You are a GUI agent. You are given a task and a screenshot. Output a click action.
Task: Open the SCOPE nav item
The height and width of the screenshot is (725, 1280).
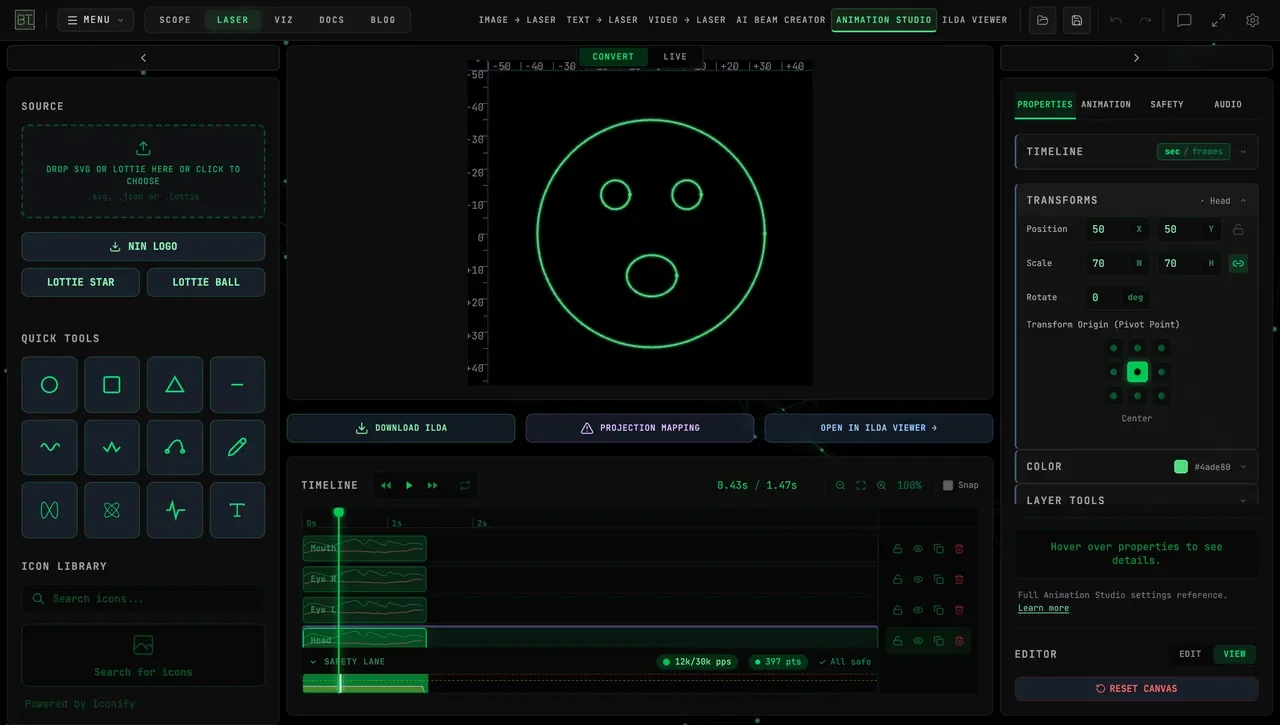[x=175, y=20]
